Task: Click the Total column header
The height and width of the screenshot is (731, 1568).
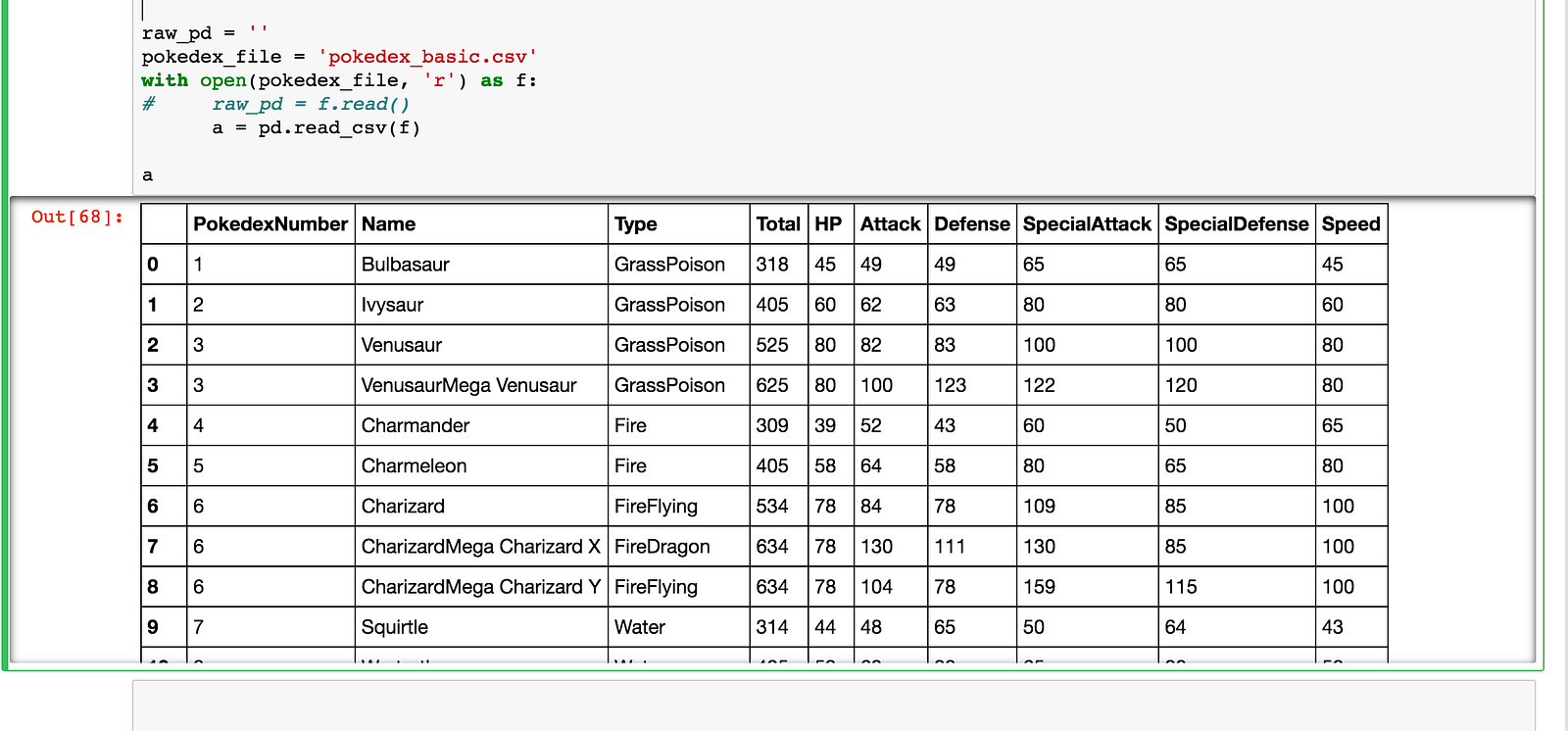Action: coord(778,224)
